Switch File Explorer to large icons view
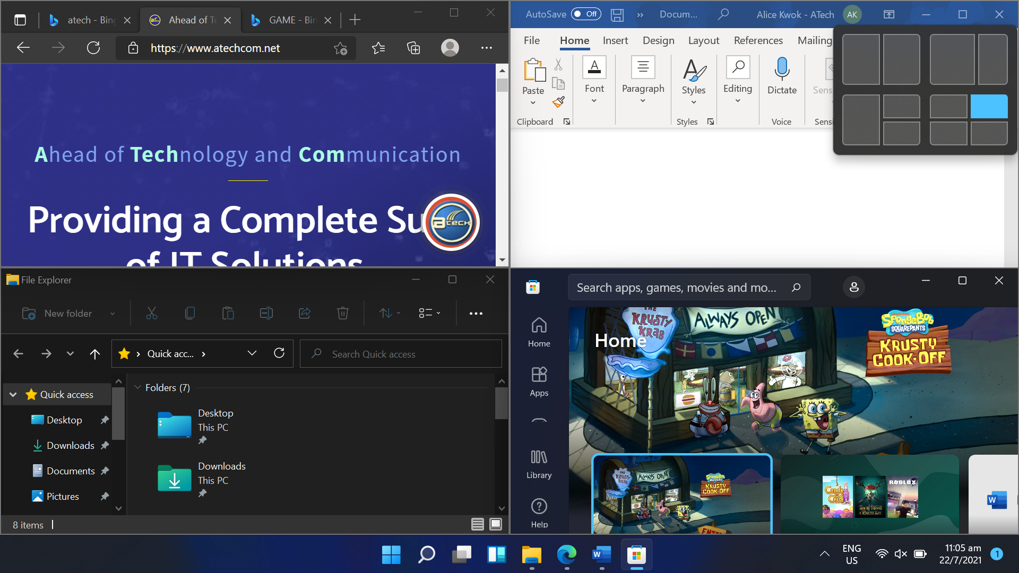This screenshot has width=1019, height=574. [496, 525]
